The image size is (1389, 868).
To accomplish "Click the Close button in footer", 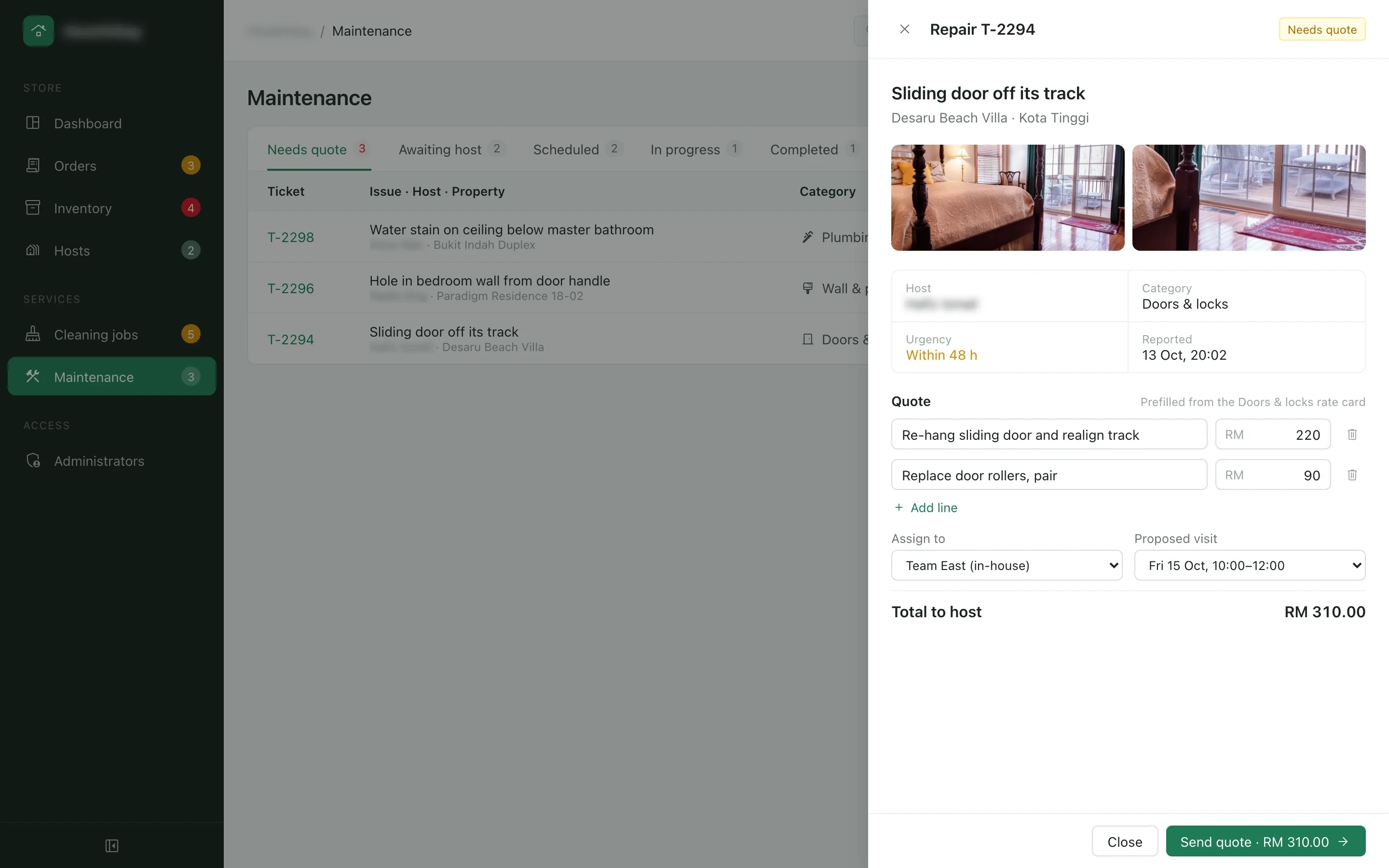I will [x=1124, y=841].
